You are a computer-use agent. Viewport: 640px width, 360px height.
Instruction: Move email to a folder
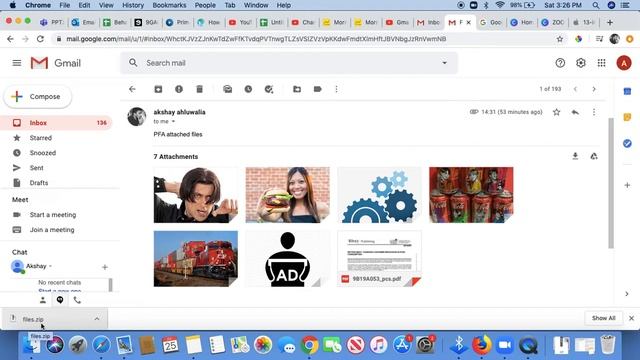pos(297,89)
